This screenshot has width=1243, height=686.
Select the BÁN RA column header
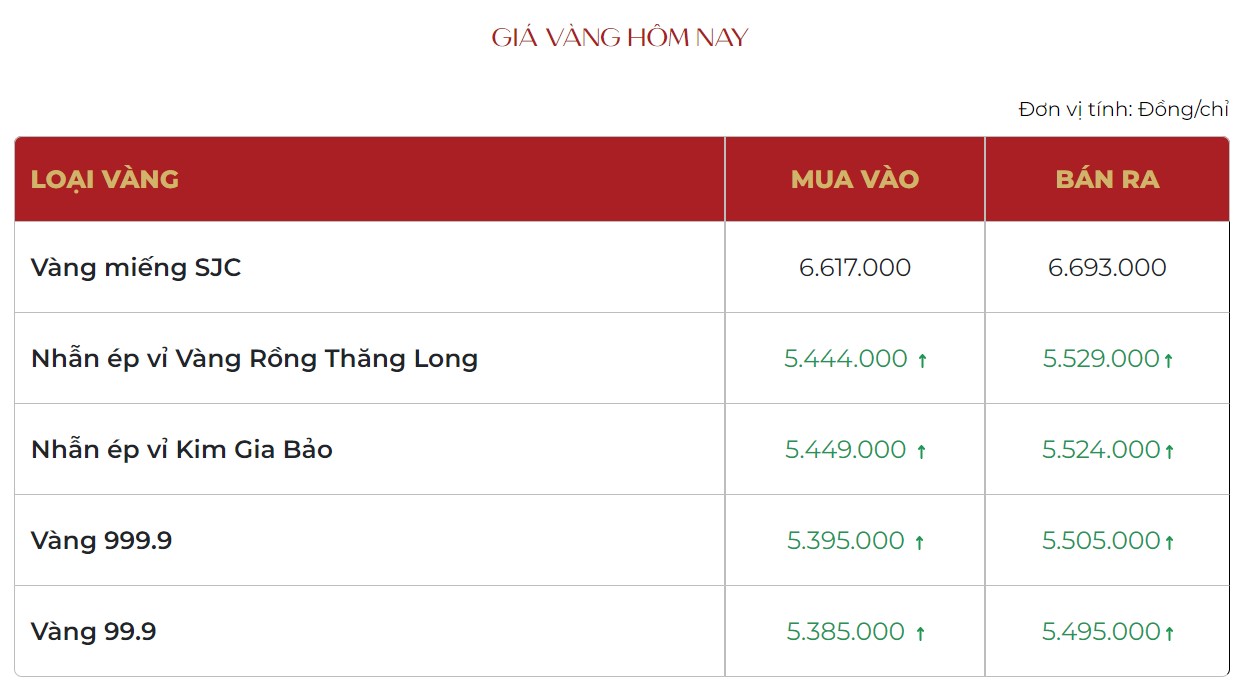[1107, 179]
